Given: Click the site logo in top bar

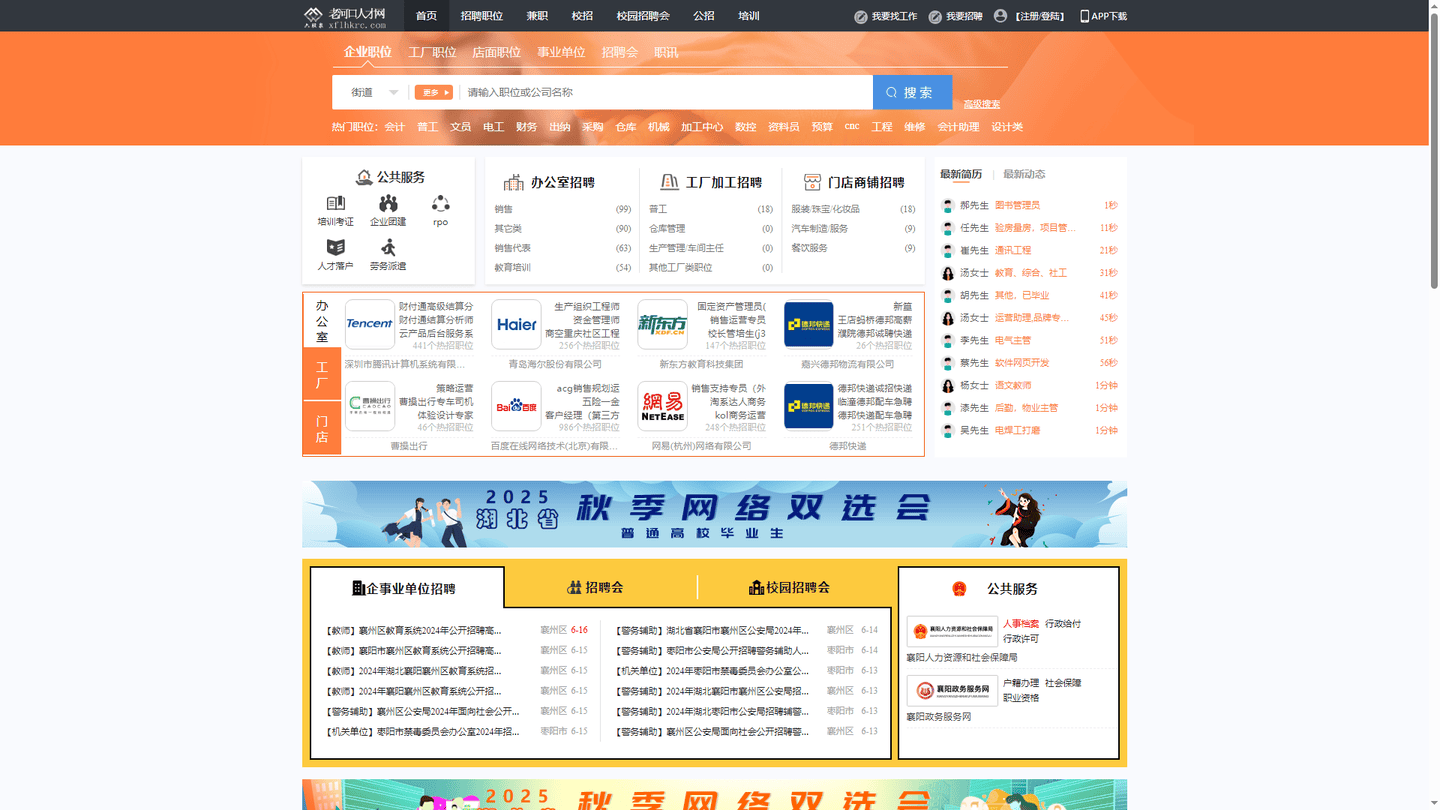Looking at the screenshot, I should tap(345, 16).
